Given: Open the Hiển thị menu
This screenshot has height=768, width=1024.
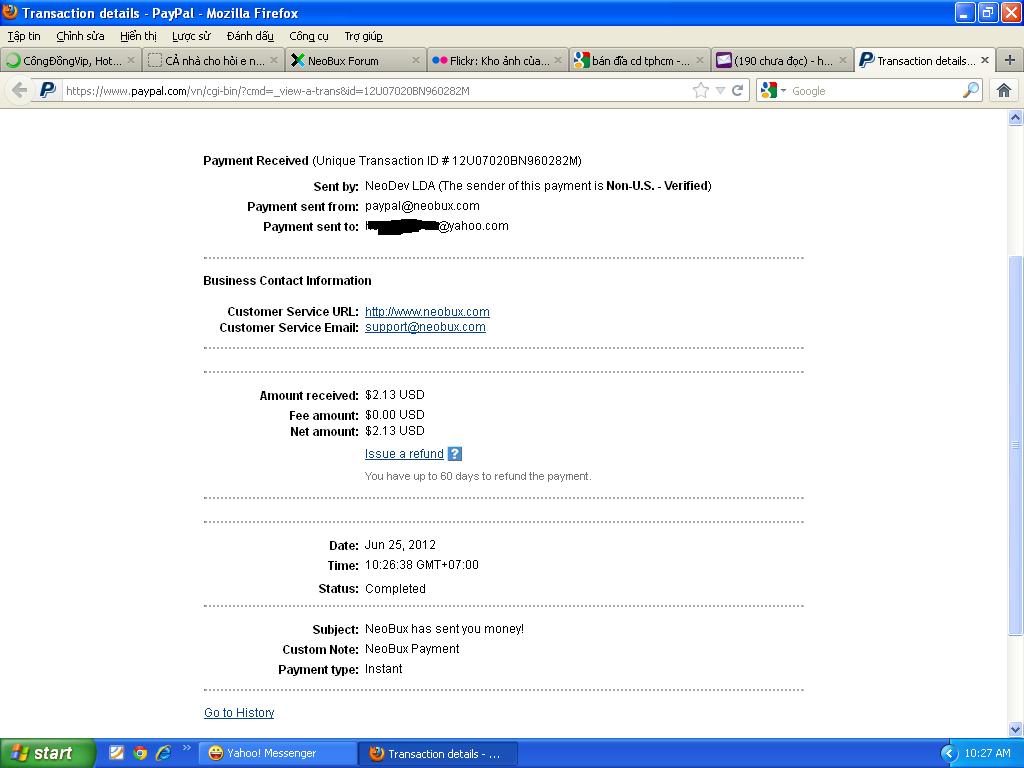Looking at the screenshot, I should (138, 36).
